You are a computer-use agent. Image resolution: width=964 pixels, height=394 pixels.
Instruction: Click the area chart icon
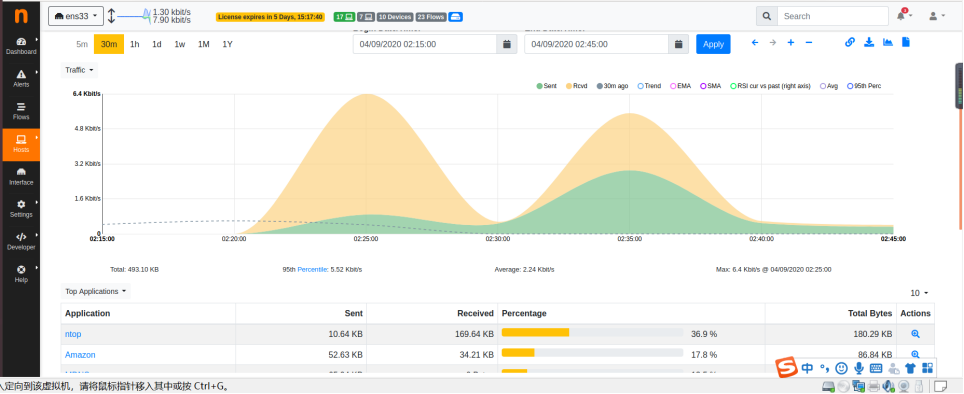coord(887,42)
